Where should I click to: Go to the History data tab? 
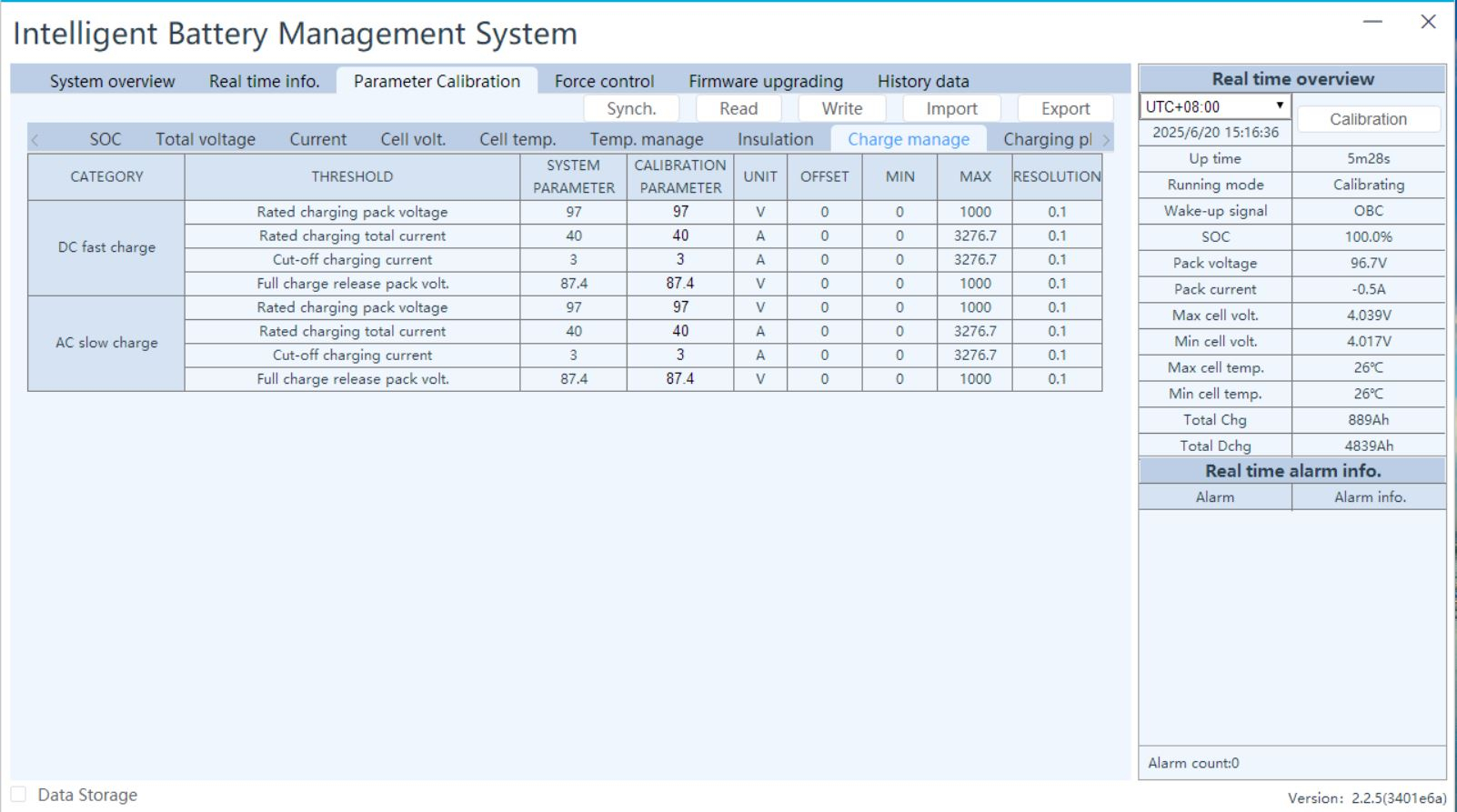coord(922,81)
